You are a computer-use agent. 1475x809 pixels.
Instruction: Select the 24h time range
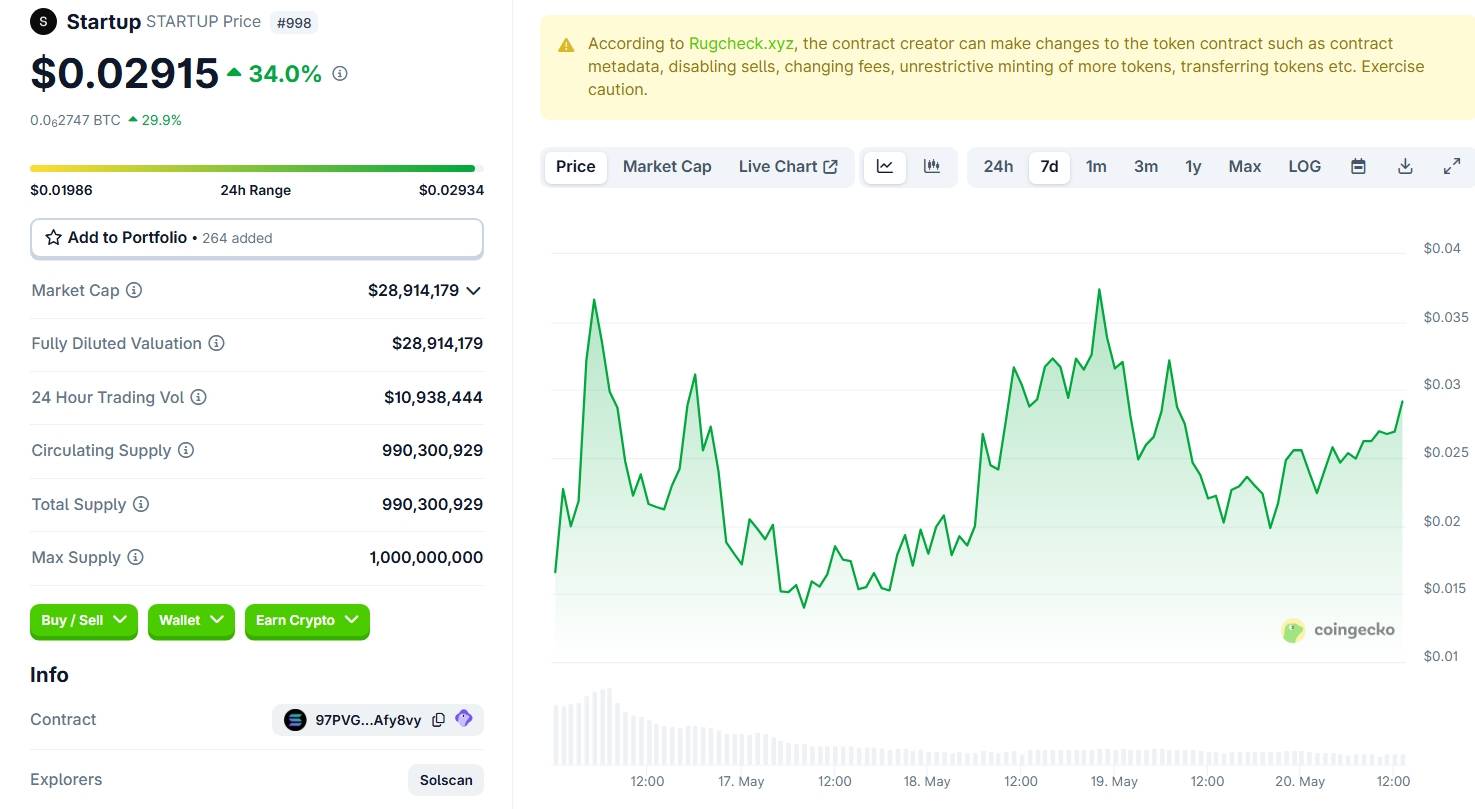coord(998,167)
